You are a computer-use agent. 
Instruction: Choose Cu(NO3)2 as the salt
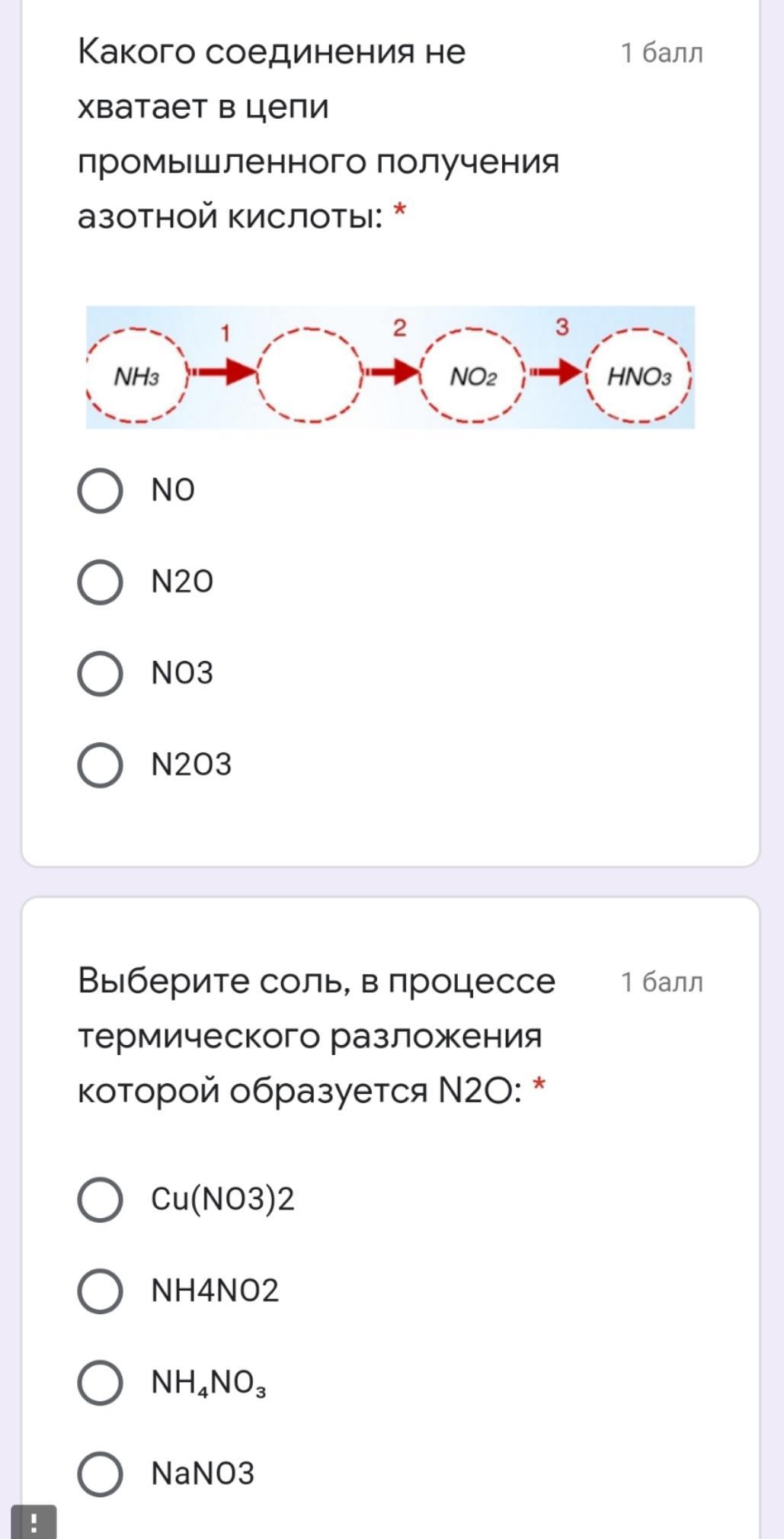(x=101, y=1200)
